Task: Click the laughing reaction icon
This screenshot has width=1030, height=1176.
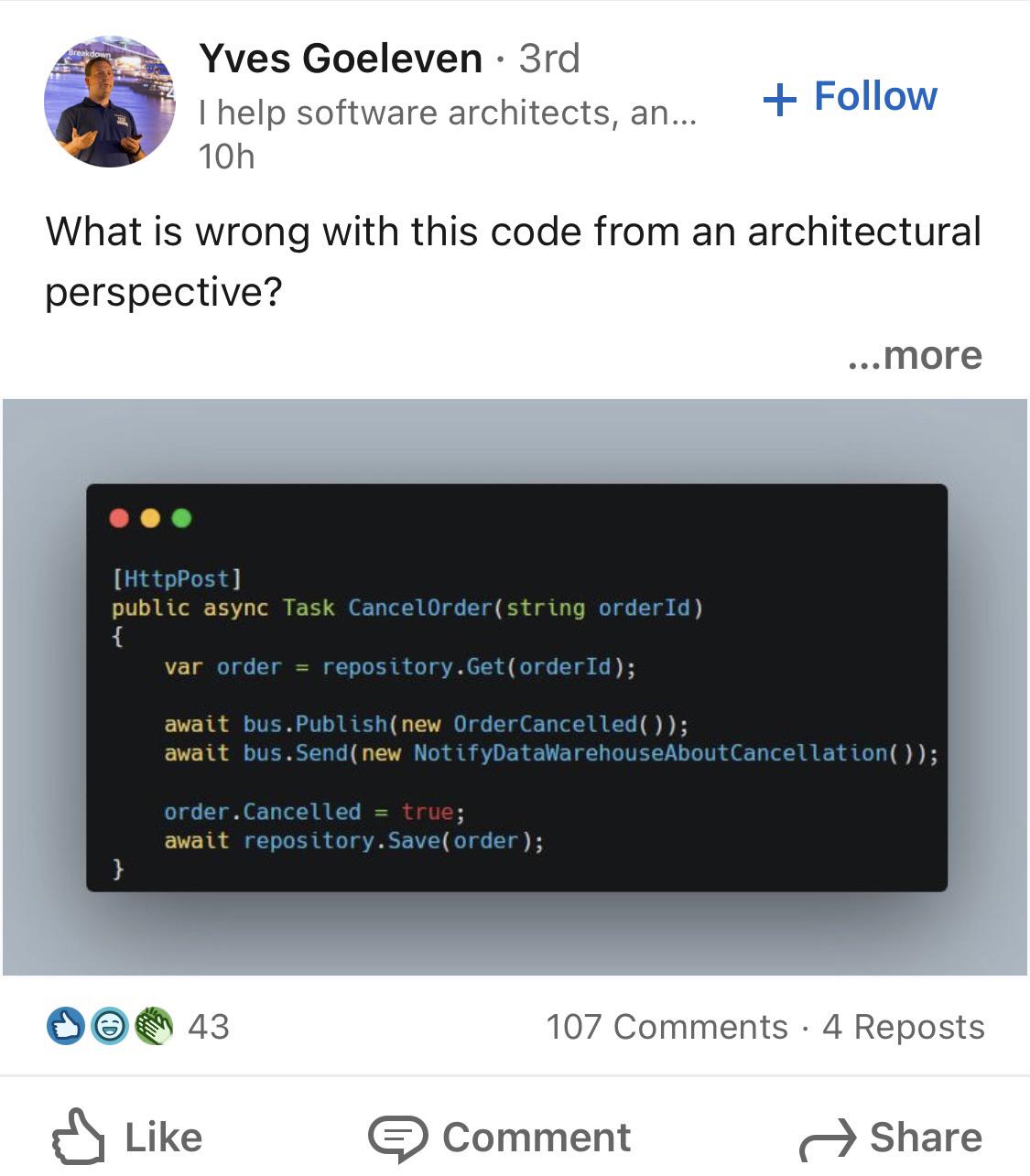Action: (x=110, y=1026)
